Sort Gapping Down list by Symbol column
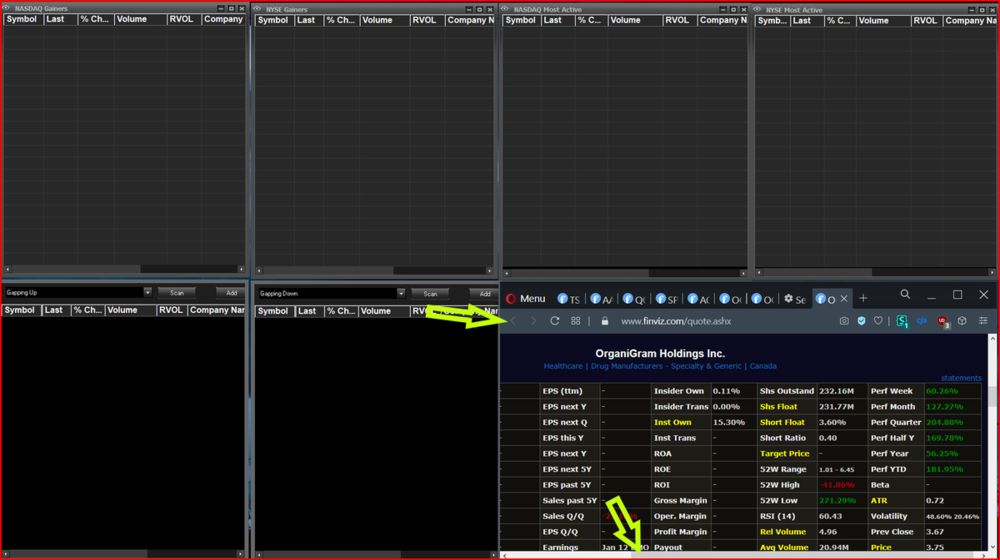 (273, 311)
